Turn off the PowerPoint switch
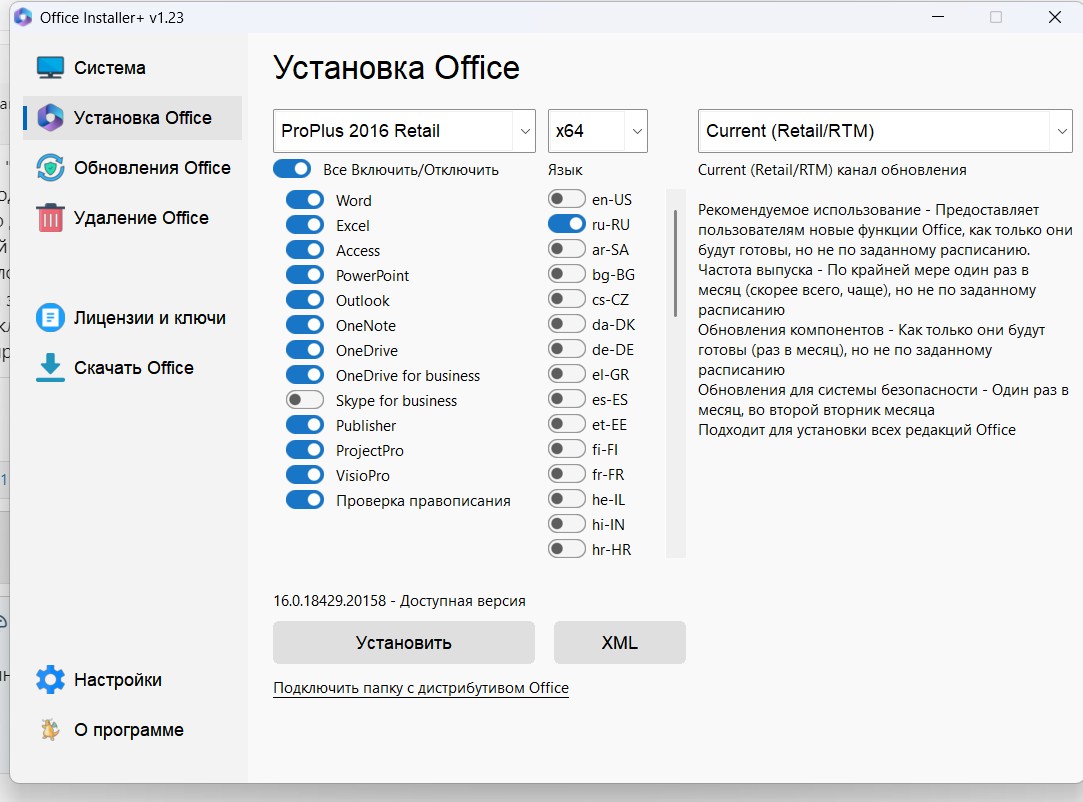Viewport: 1083px width, 802px height. coord(305,275)
